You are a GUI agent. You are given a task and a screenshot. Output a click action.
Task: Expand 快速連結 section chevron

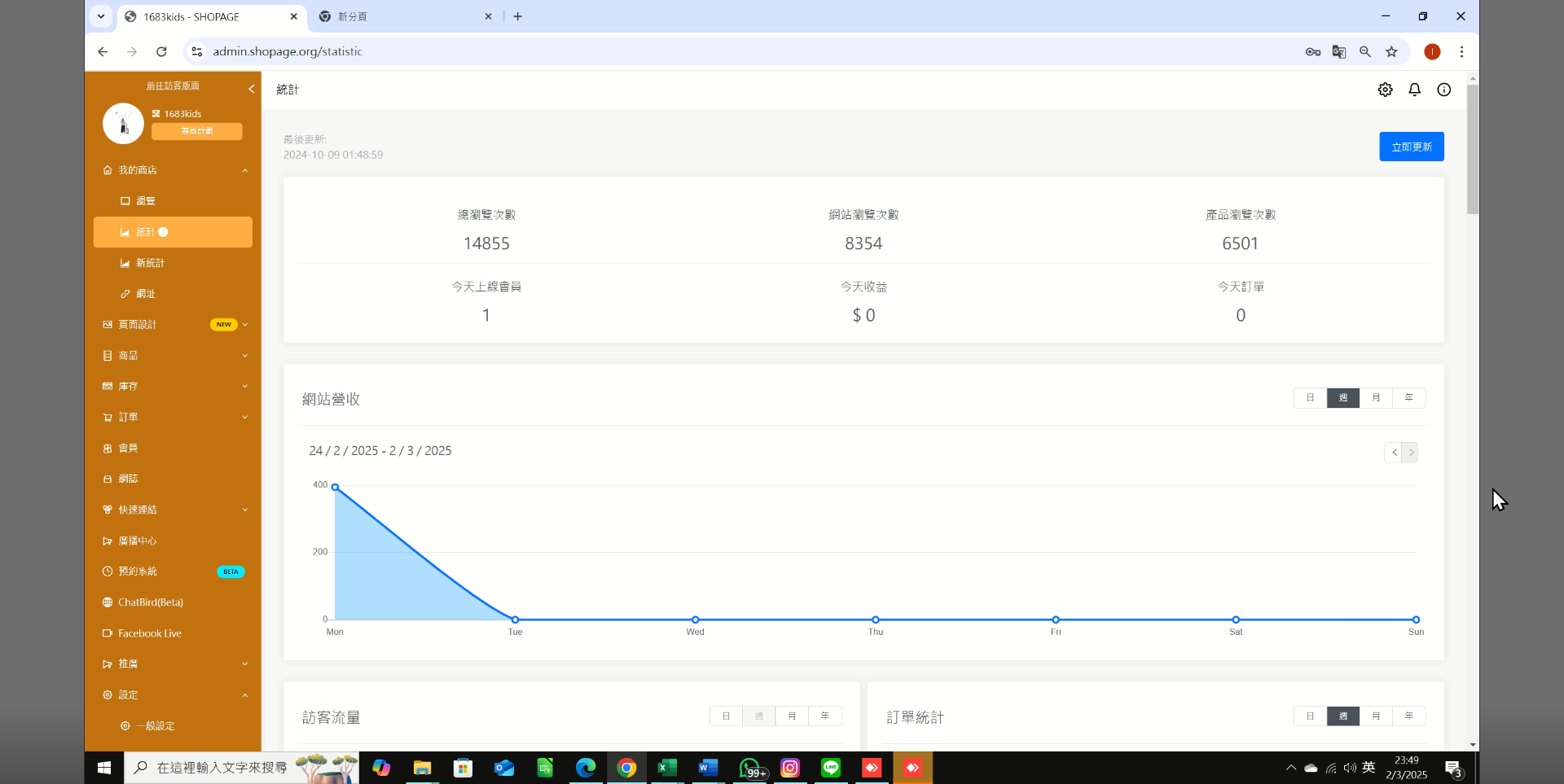[x=244, y=510]
